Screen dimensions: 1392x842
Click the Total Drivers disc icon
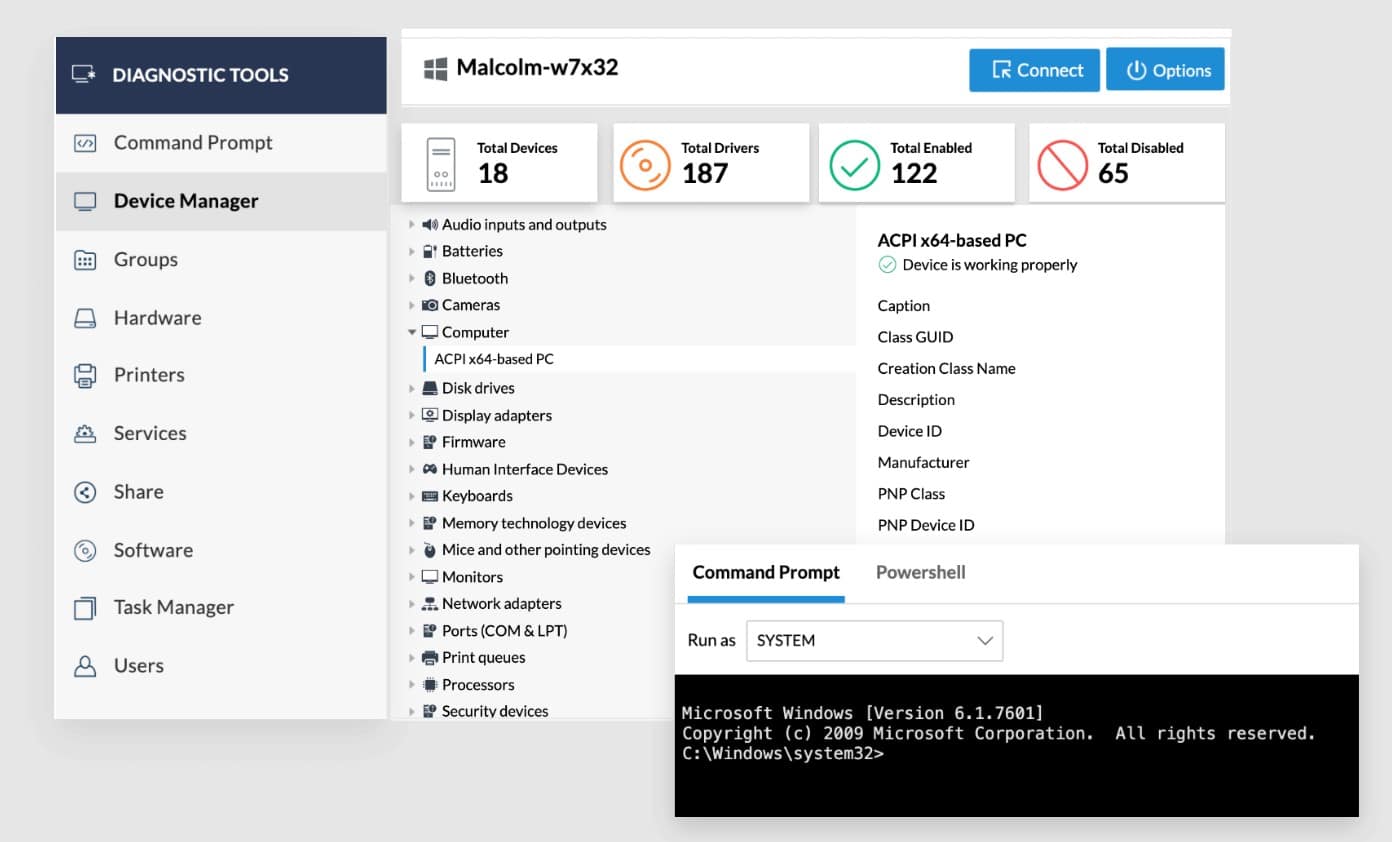coord(645,165)
